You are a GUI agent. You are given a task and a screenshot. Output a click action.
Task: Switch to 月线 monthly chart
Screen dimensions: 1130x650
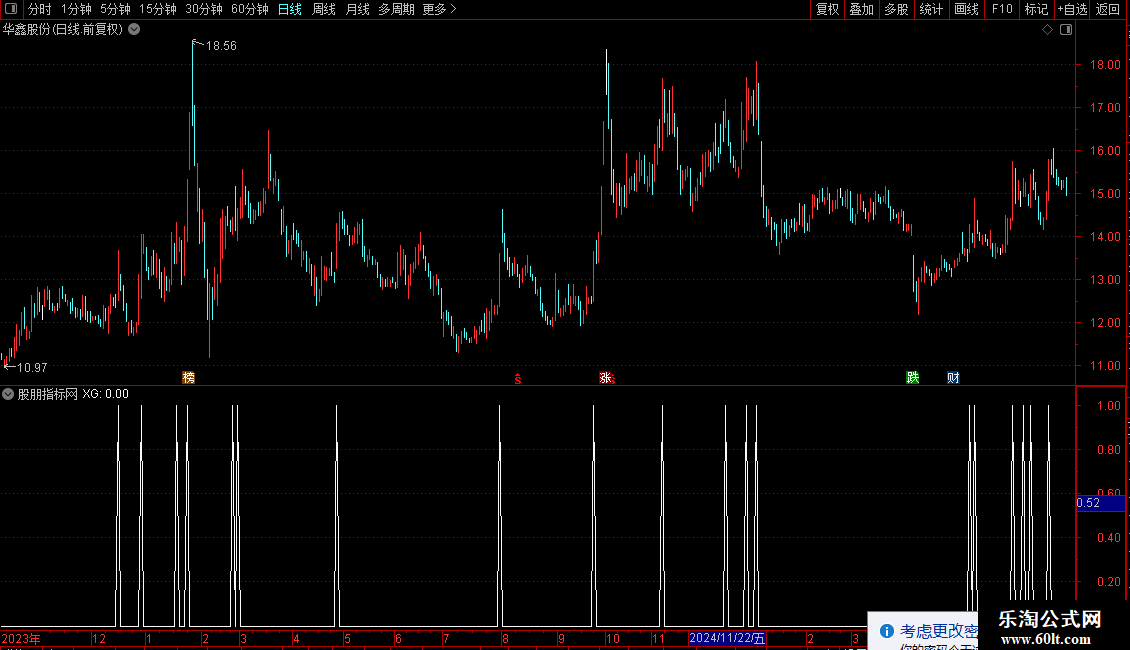(x=357, y=9)
